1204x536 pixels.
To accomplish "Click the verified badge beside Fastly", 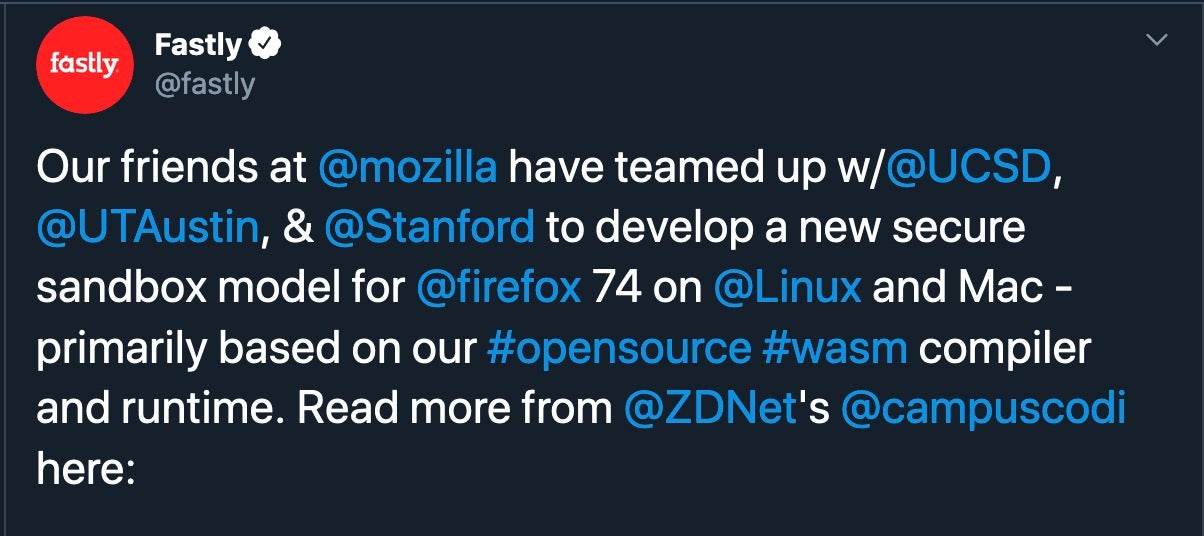I will (x=265, y=43).
